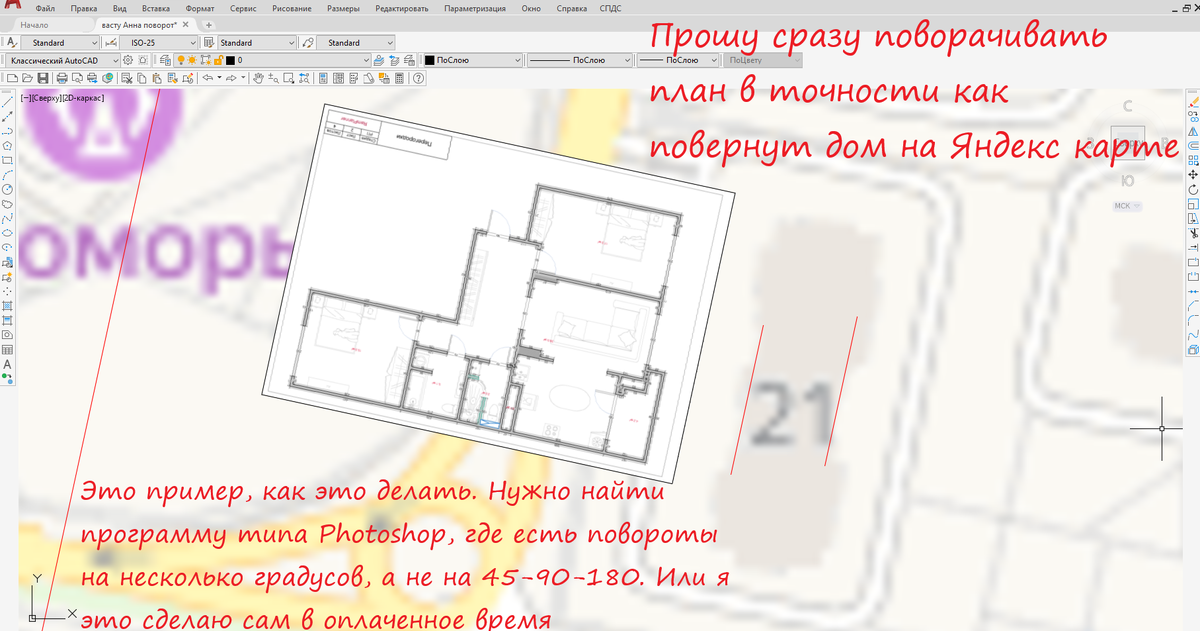Open the table style Standard dropdown
1200x631 pixels.
(x=257, y=43)
